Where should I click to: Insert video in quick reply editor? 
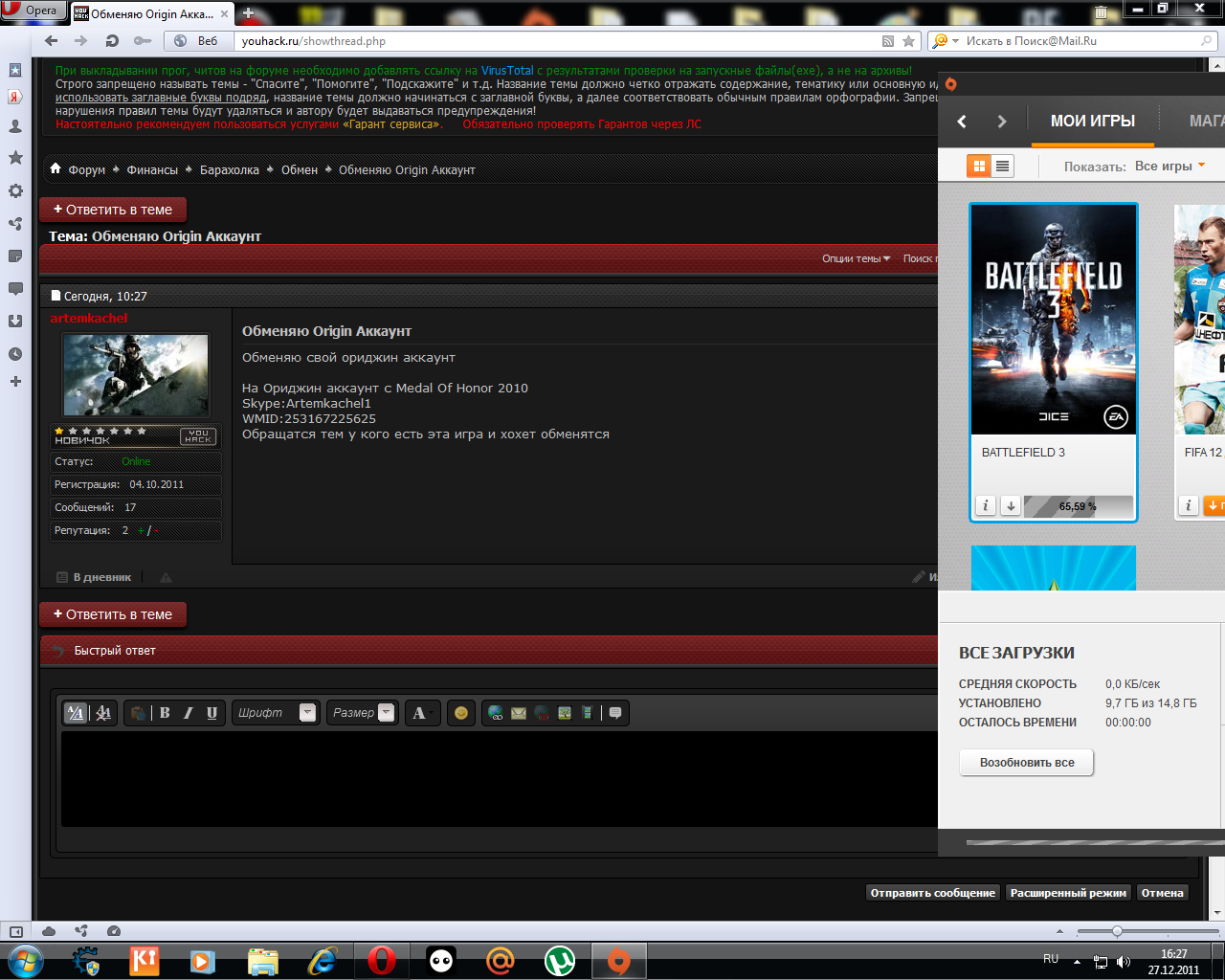[588, 713]
